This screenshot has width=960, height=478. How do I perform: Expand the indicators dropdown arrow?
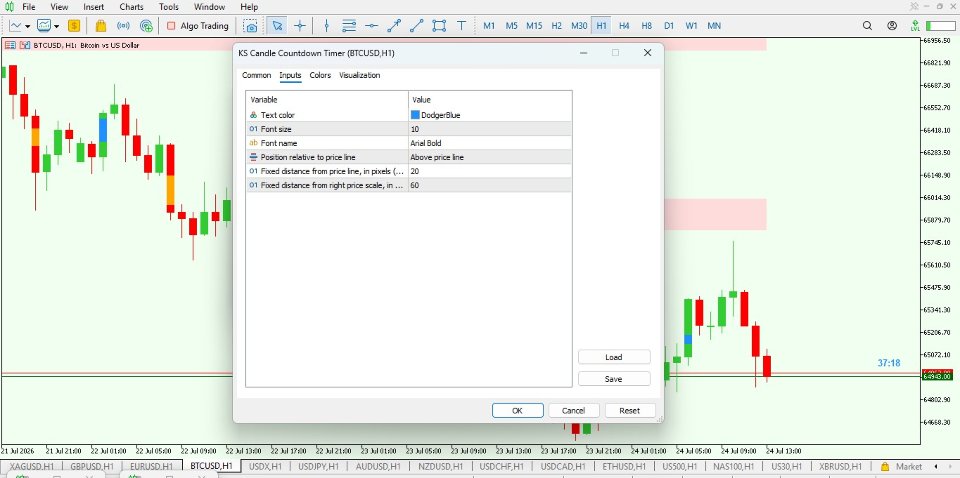coord(56,26)
